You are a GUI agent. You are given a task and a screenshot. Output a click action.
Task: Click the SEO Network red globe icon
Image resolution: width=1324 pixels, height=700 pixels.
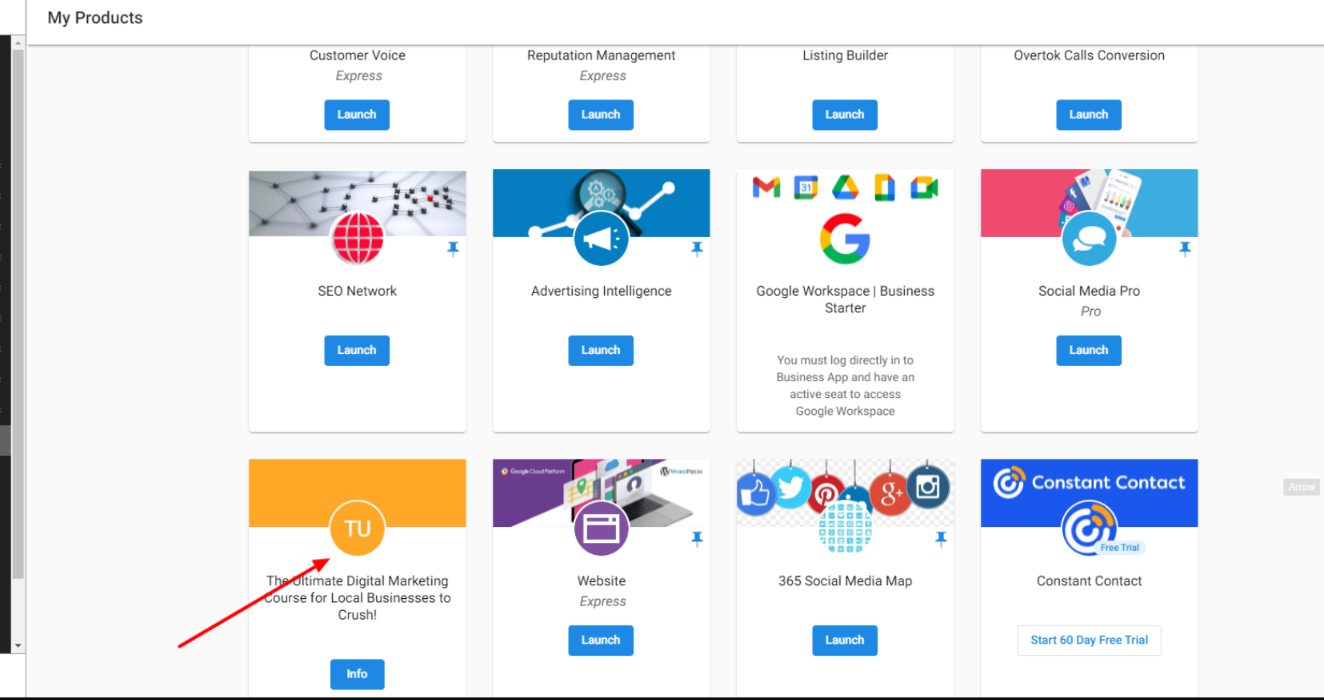357,238
